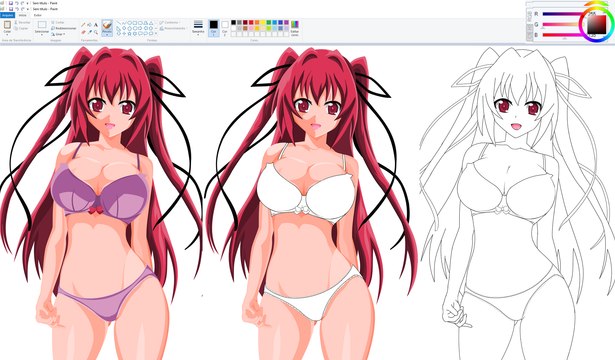
Task: Choose the Polygon shape in the shapes gallery
Action: click(145, 23)
